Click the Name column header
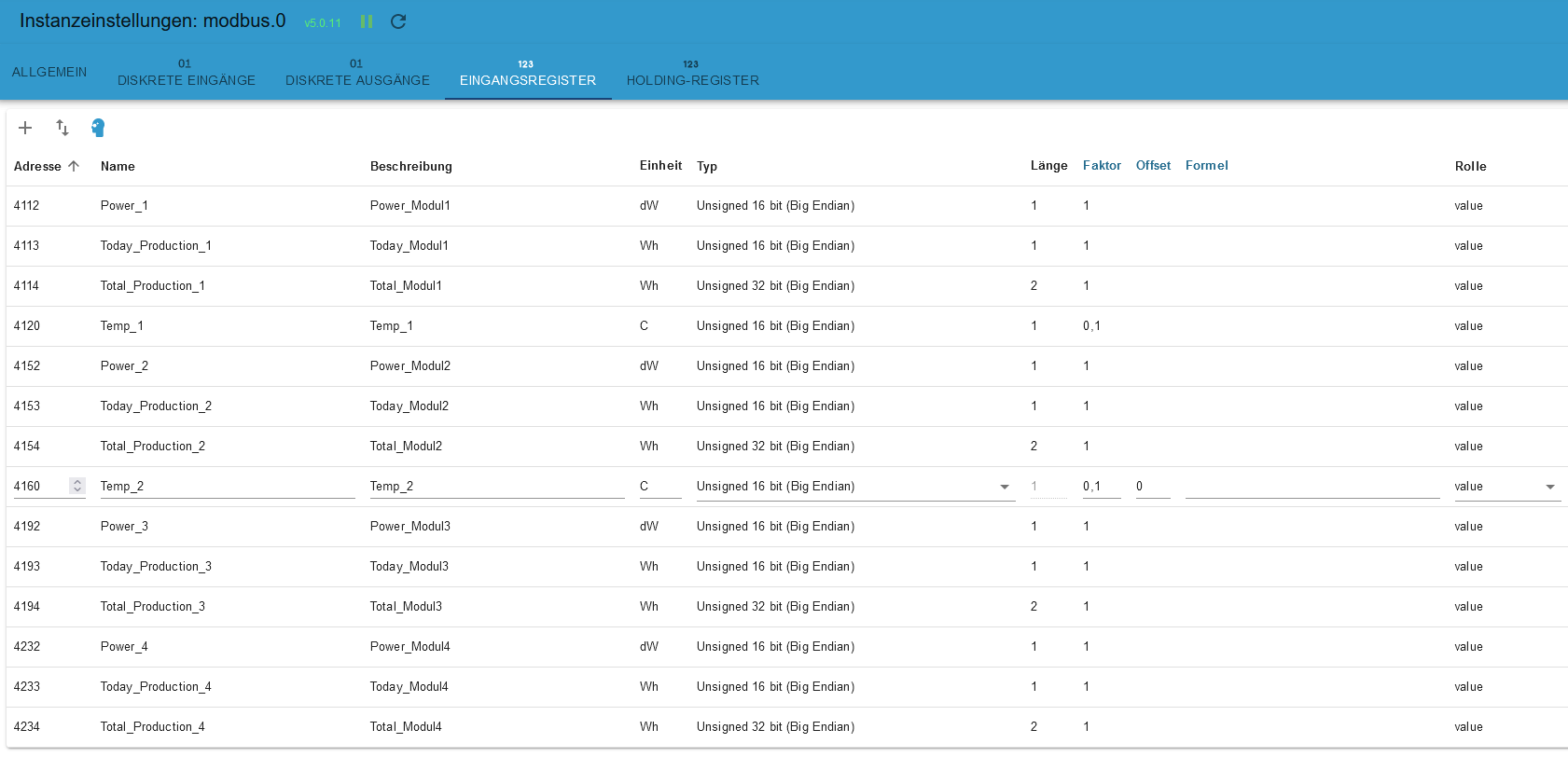 click(x=118, y=166)
